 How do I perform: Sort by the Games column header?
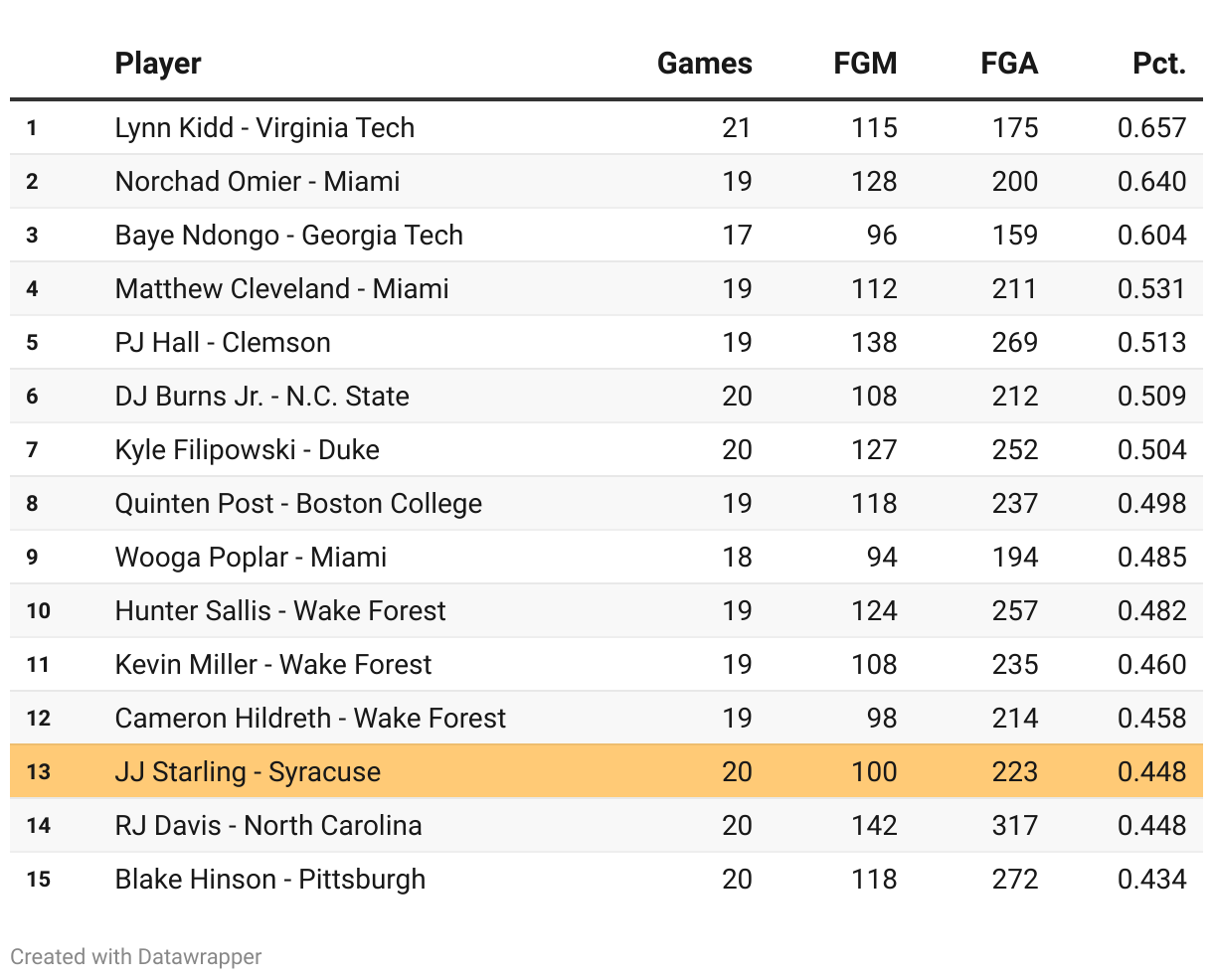pyautogui.click(x=704, y=64)
